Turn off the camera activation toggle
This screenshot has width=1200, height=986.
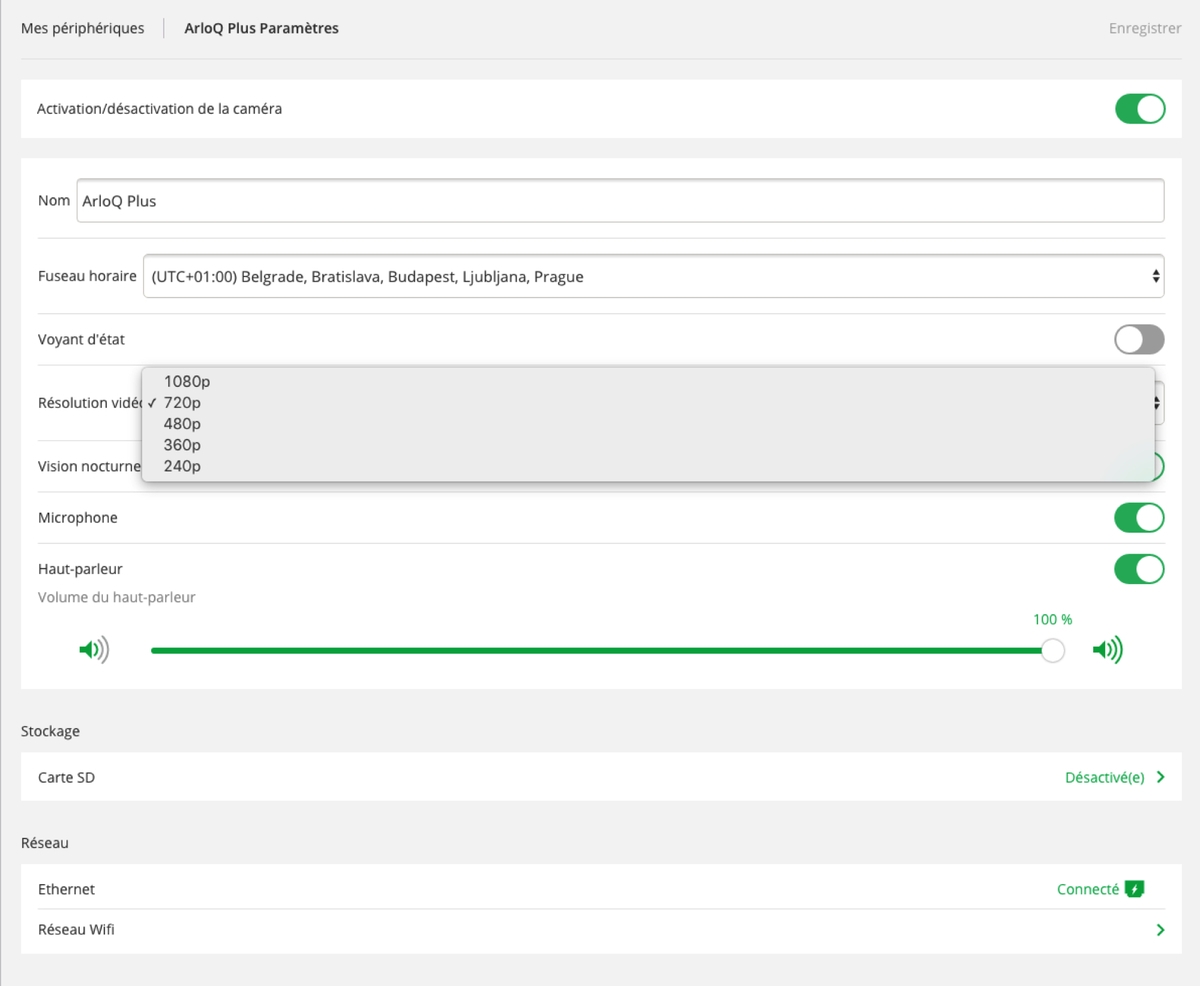[1140, 109]
